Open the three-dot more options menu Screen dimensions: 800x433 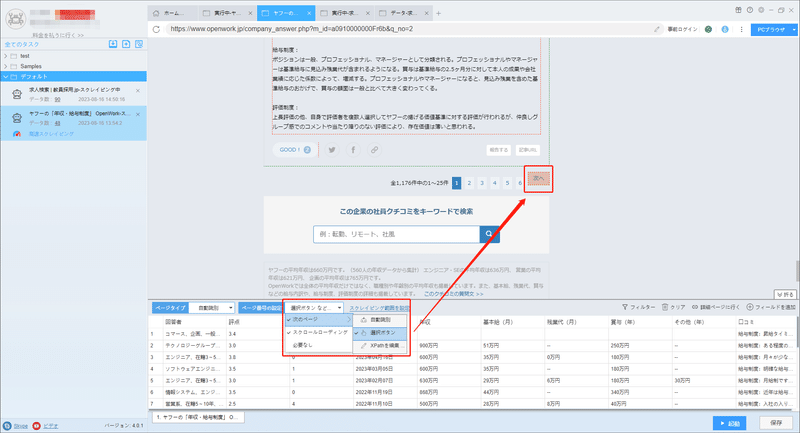pyautogui.click(x=741, y=30)
